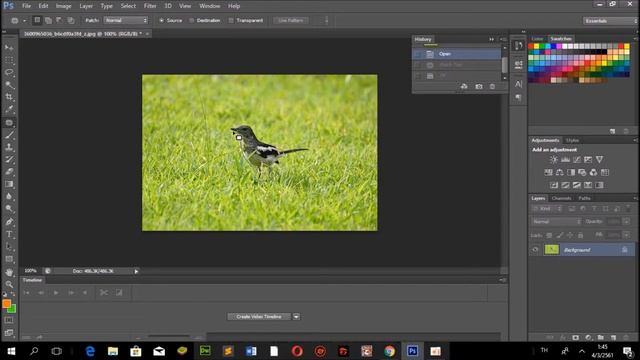Choose Add to selection mode
Viewport: 640px width, 360px height.
click(48, 20)
